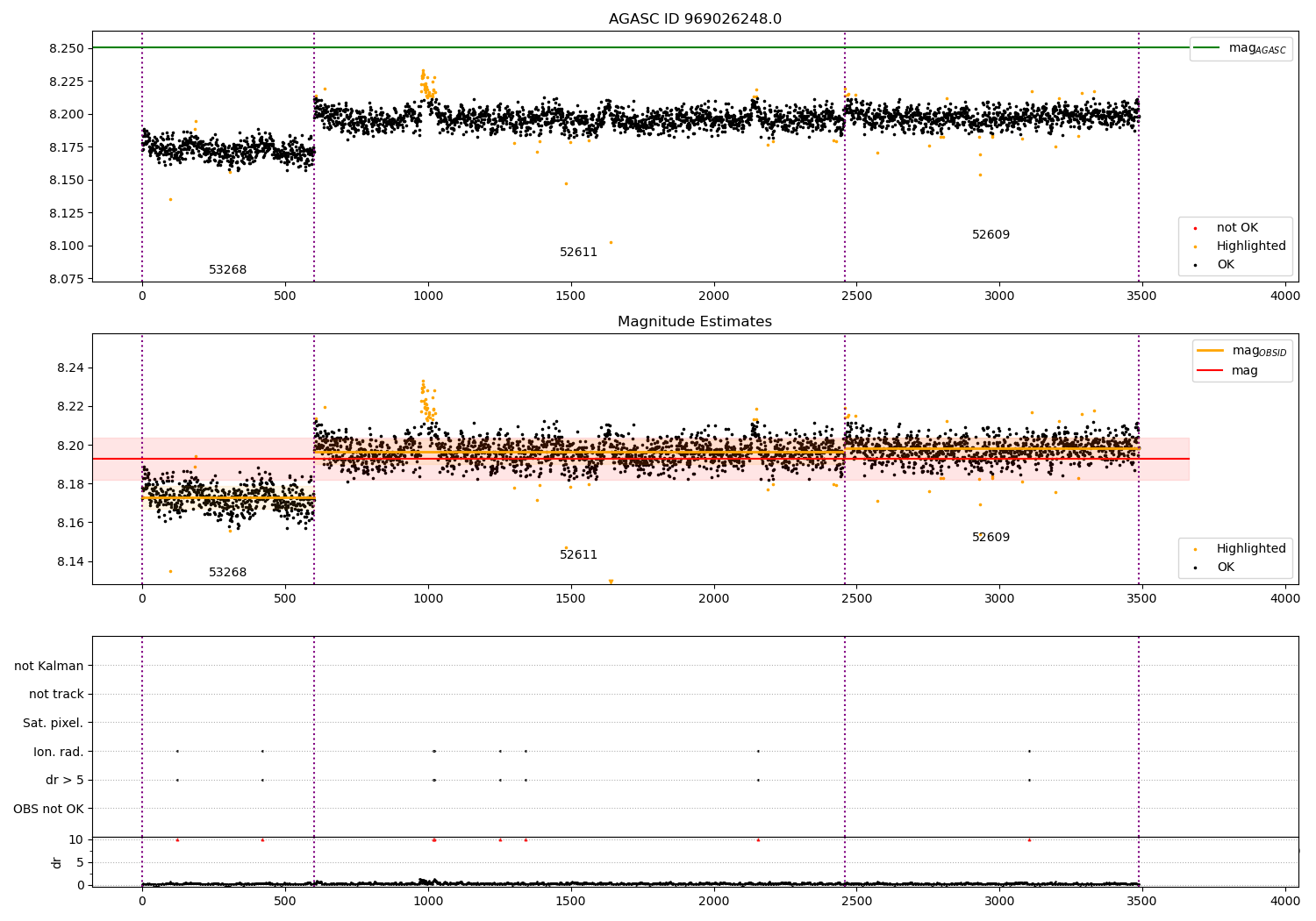The width and height of the screenshot is (1316, 921).
Task: Click the 'dr > 5' row label
Action: [x=65, y=781]
